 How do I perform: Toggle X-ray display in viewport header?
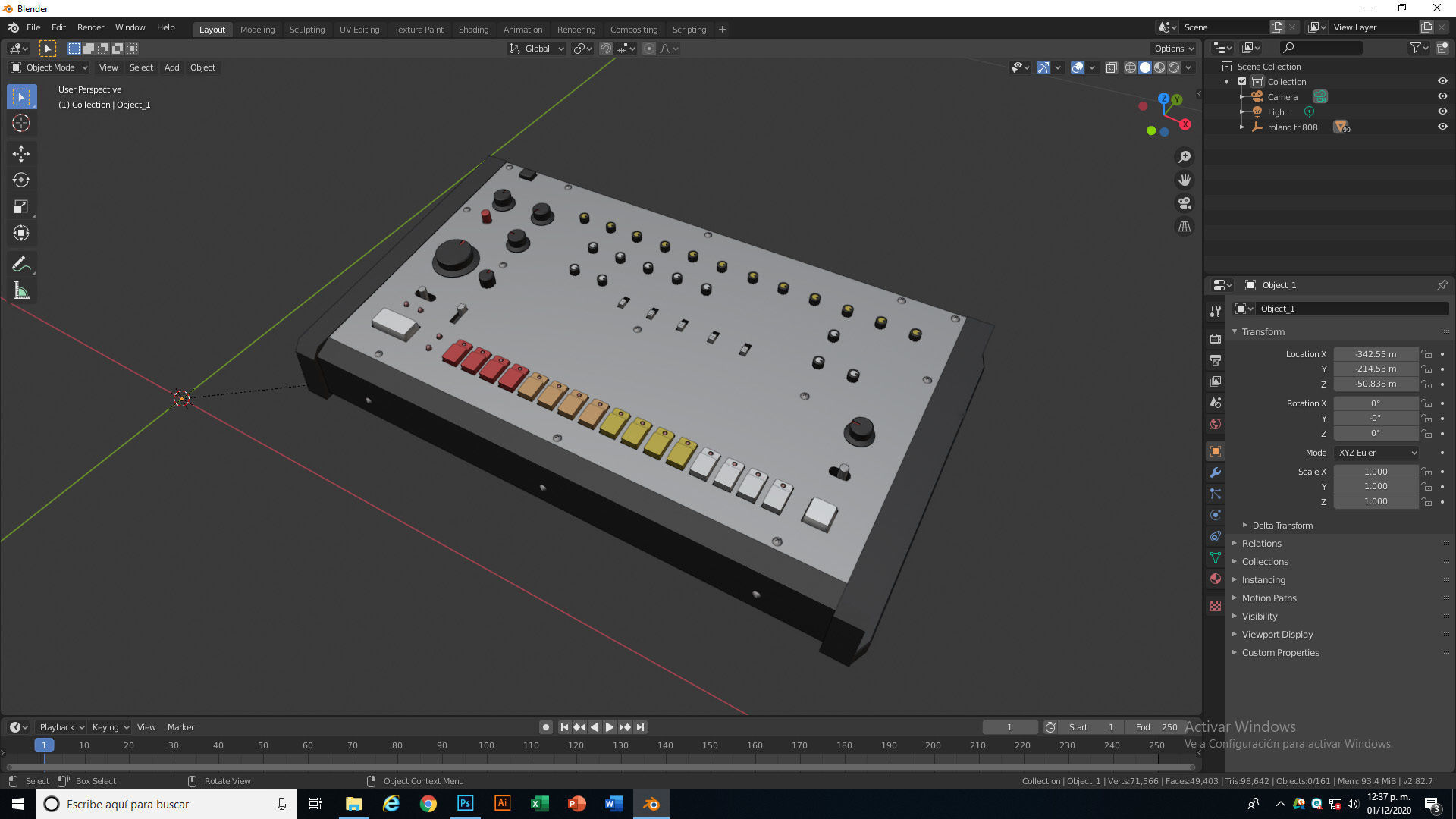pos(1111,67)
